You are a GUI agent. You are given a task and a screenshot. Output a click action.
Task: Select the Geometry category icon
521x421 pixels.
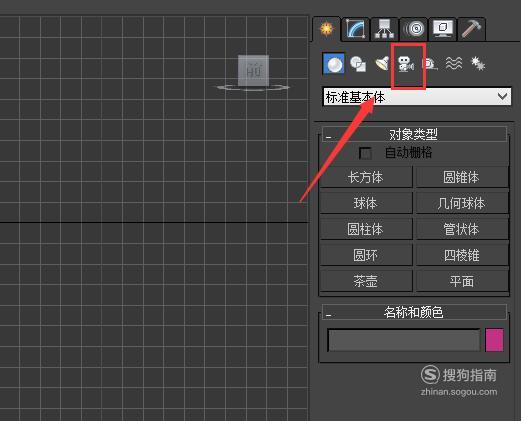(x=334, y=64)
